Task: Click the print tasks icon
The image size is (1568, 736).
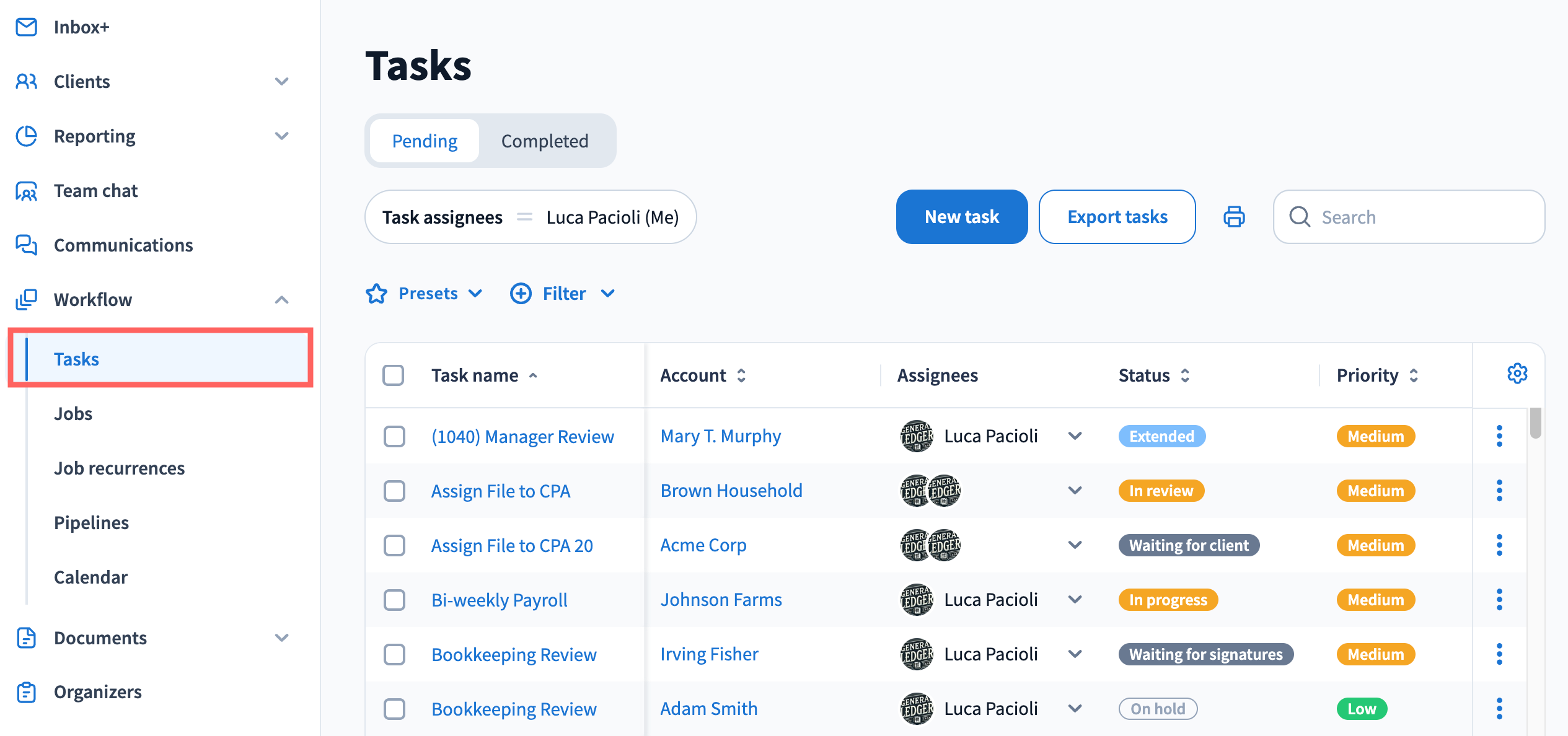Action: (x=1233, y=217)
